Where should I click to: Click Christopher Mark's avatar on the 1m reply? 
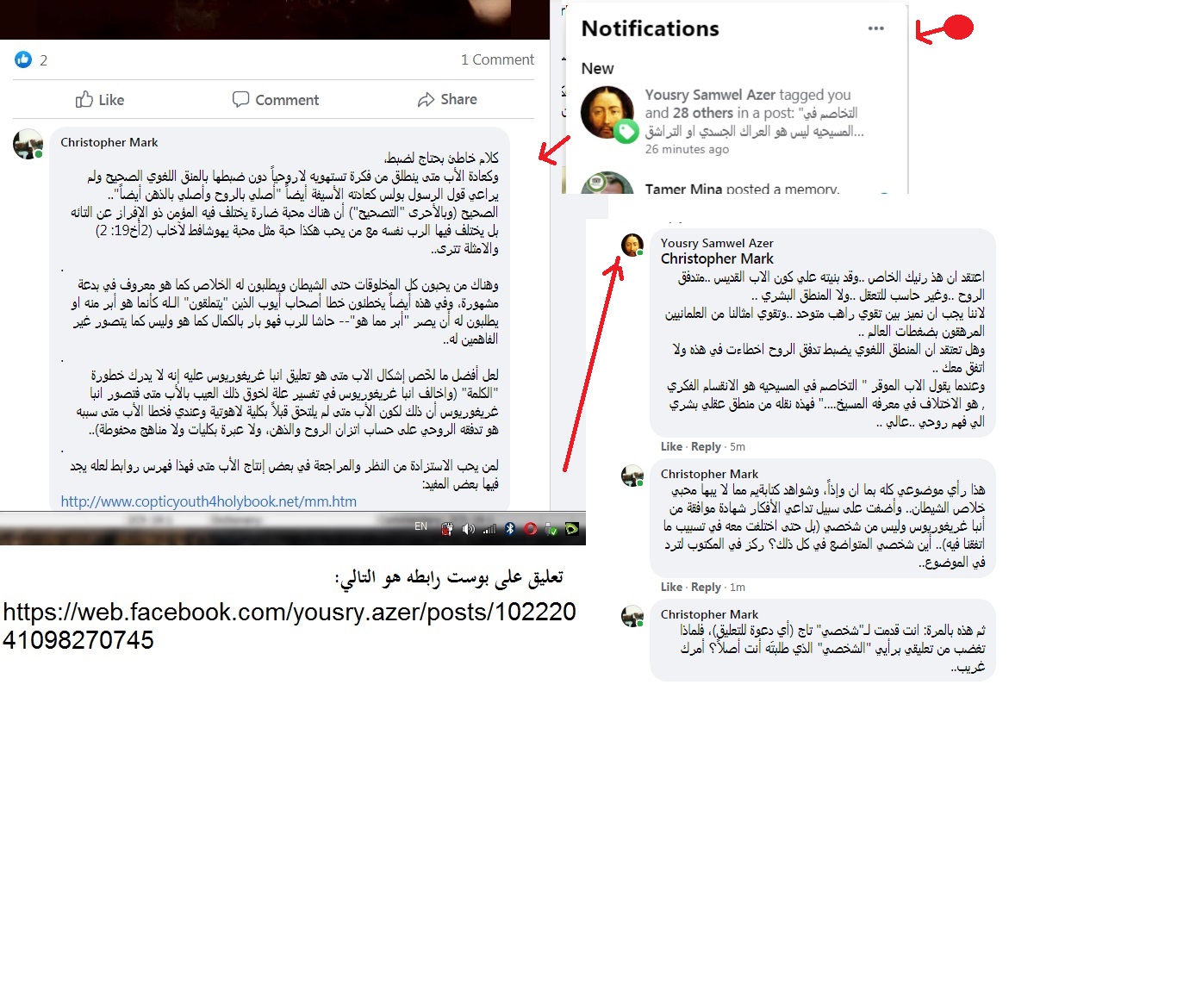(x=632, y=475)
